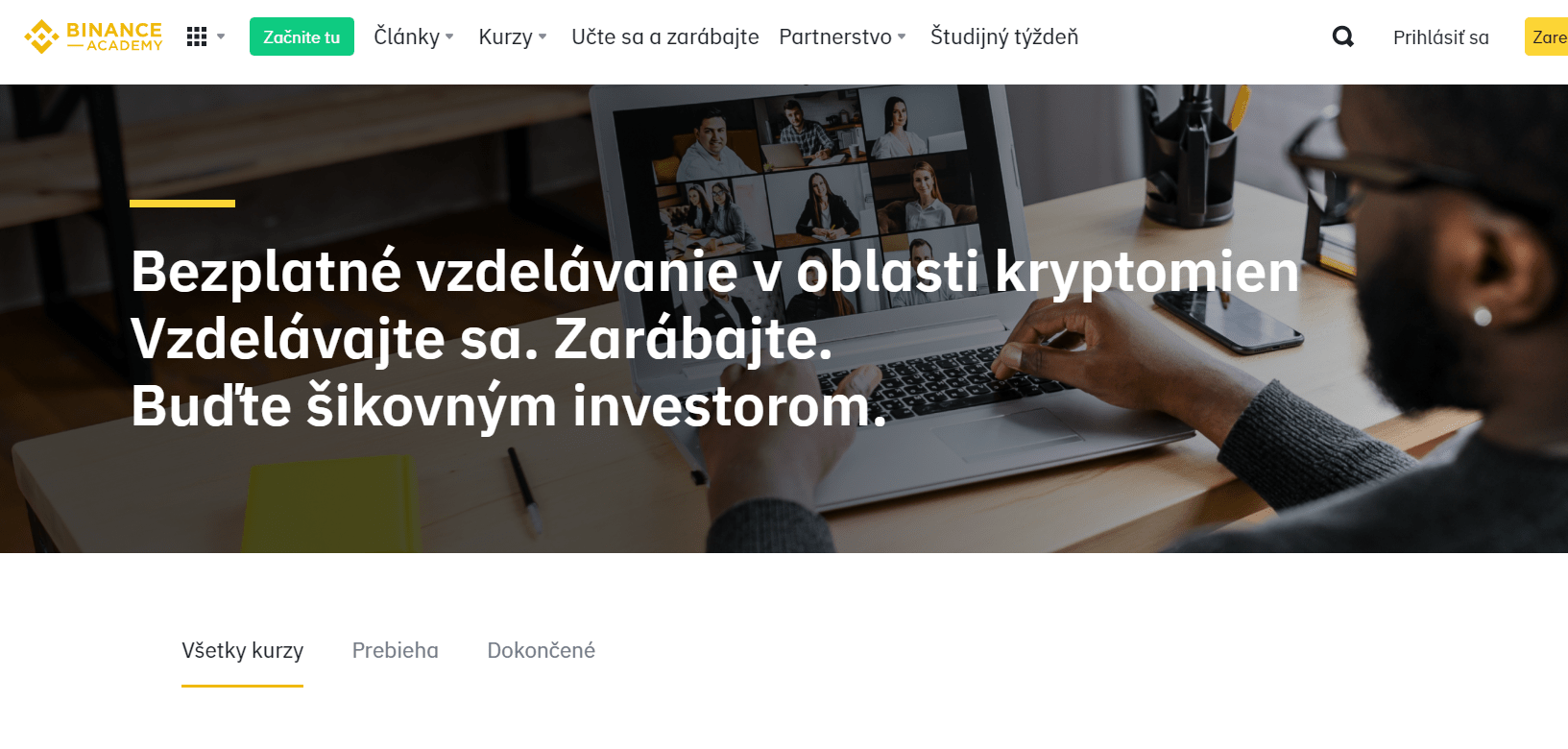Open the apps grid icon

197,36
